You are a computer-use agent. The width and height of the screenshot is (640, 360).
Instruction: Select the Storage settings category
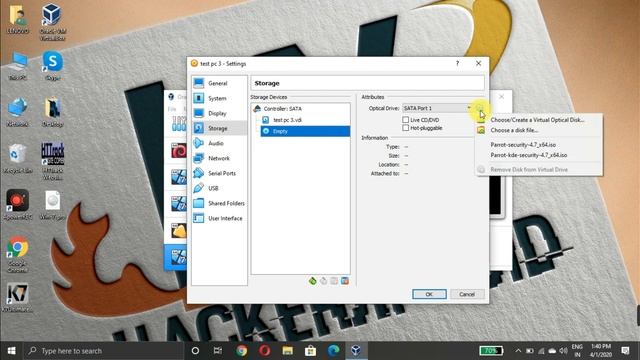[219, 128]
